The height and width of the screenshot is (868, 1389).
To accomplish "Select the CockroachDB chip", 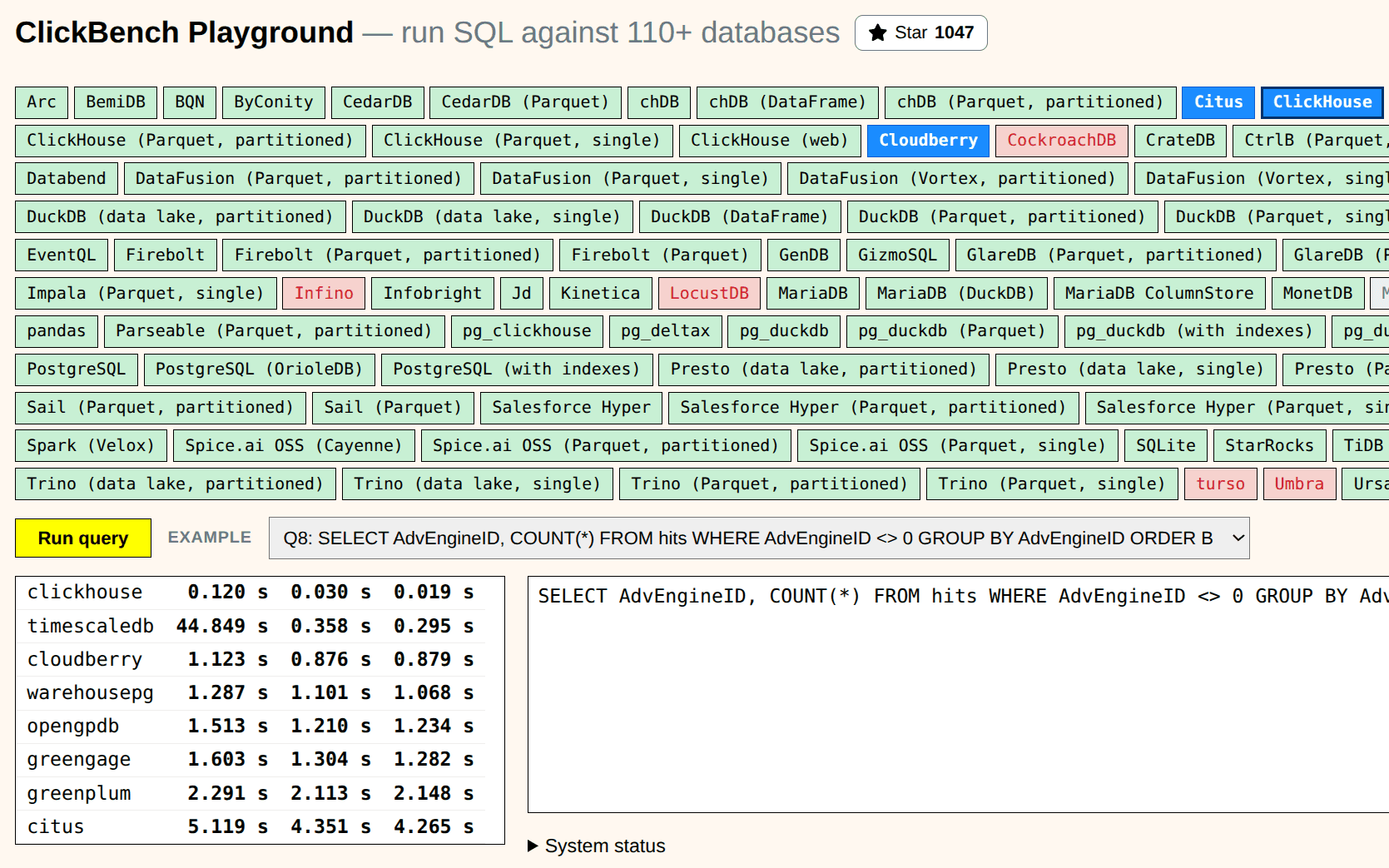I will (1062, 140).
